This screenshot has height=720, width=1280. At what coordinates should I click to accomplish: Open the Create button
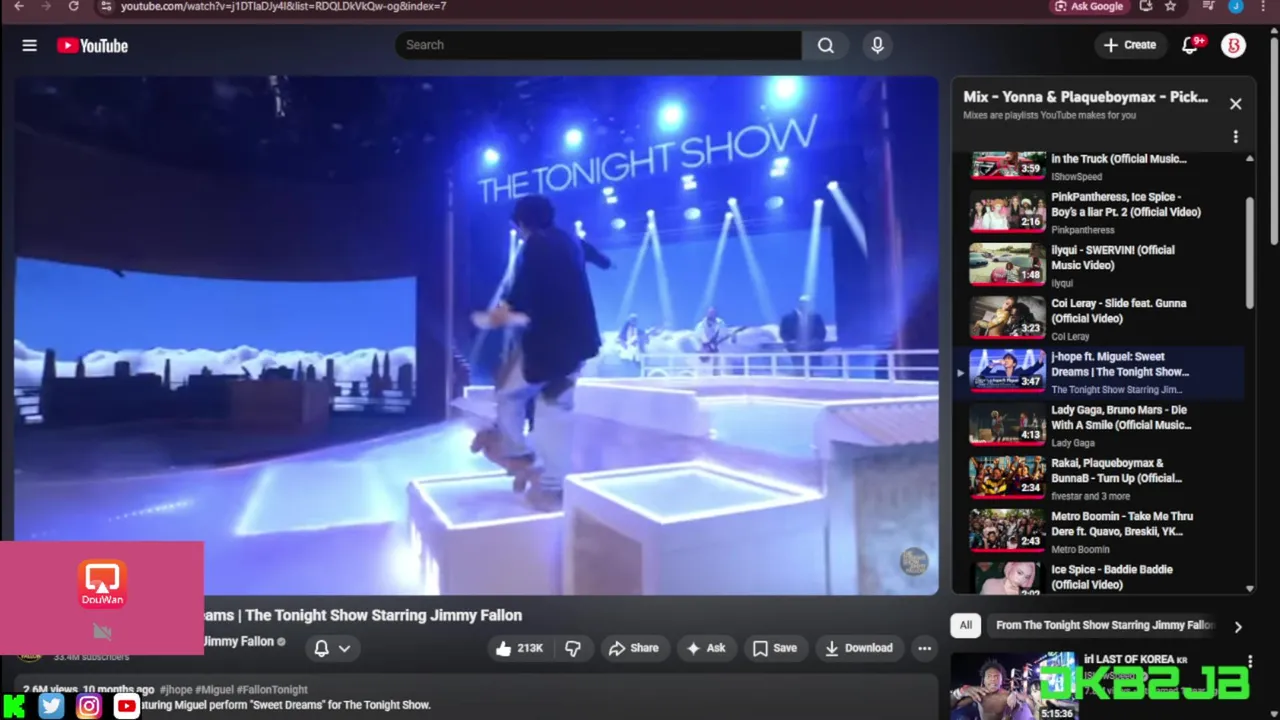point(1130,45)
